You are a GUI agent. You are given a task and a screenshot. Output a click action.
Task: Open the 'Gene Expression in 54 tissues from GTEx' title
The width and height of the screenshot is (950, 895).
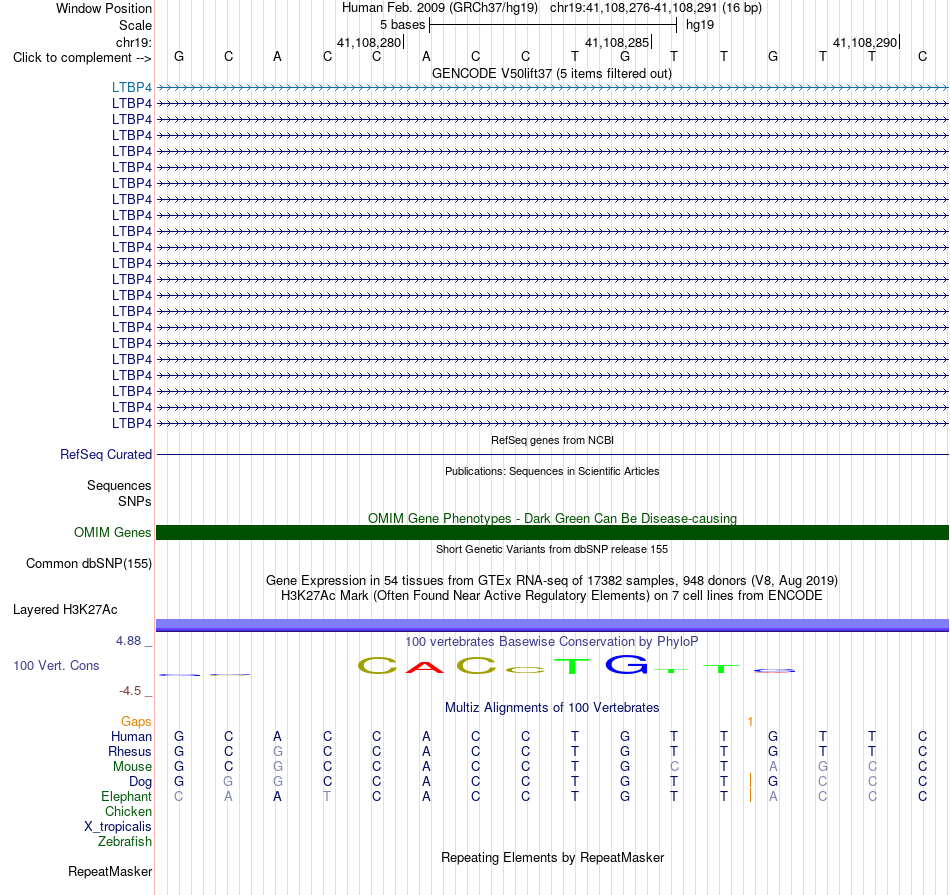click(x=552, y=581)
